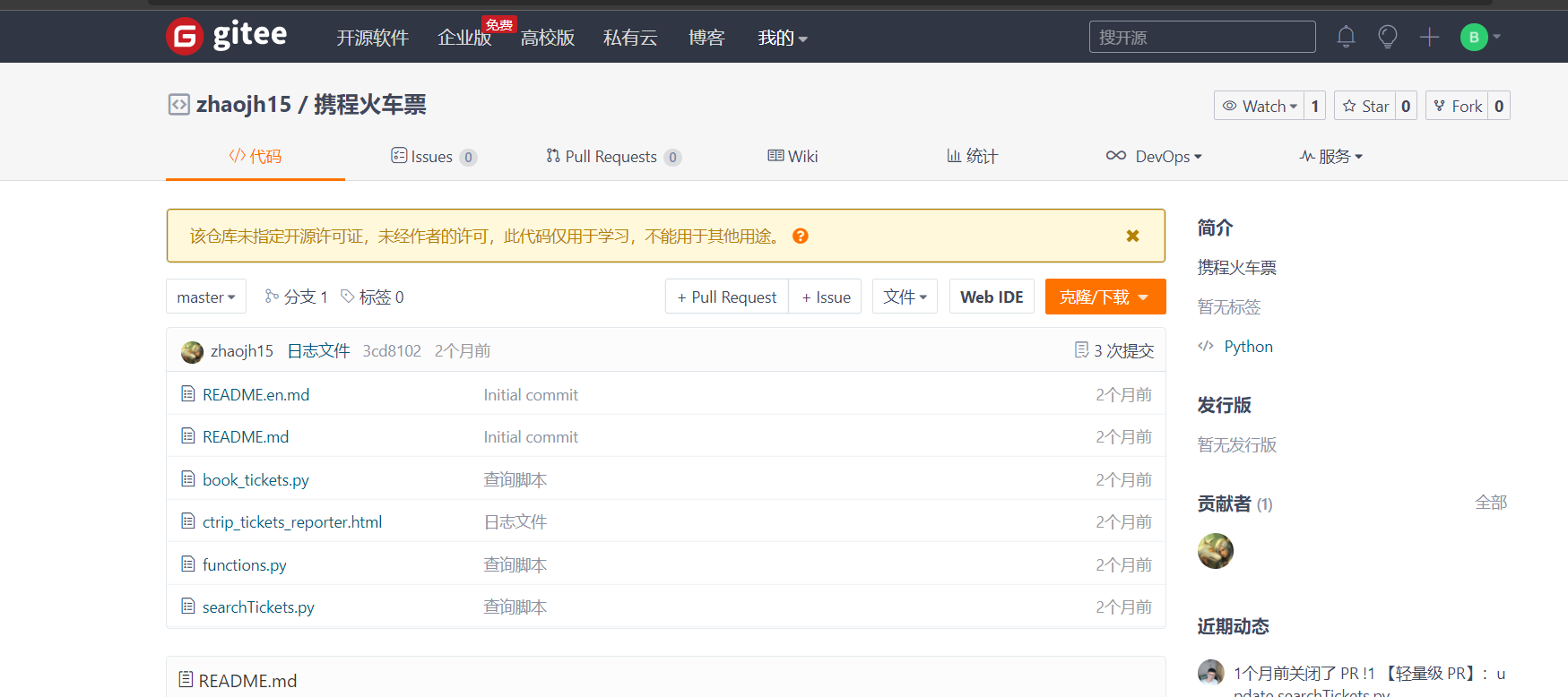Click the README.en.md file icon

click(x=188, y=393)
